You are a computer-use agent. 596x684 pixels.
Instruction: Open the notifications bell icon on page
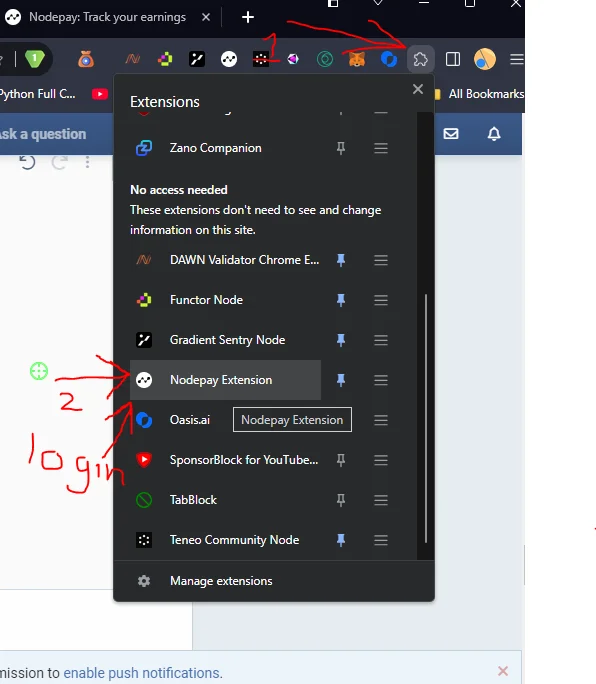(494, 133)
